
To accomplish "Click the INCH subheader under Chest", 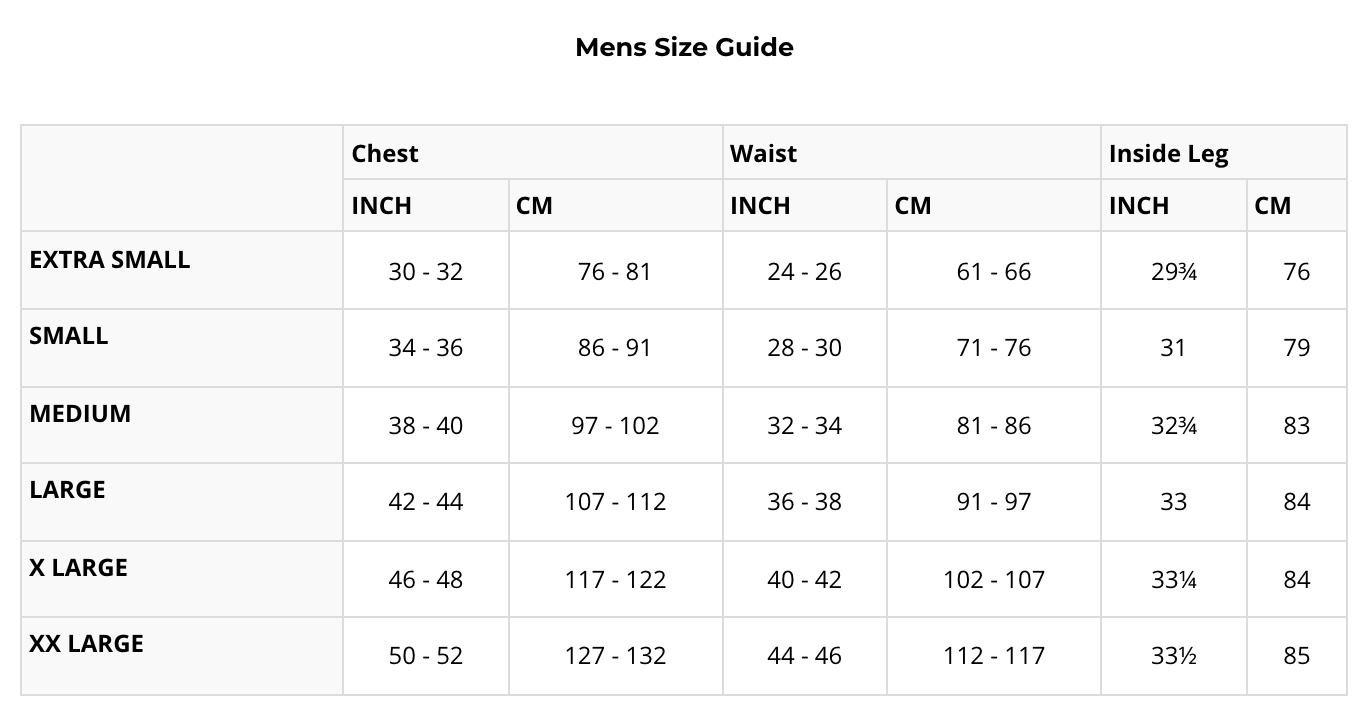I will pyautogui.click(x=381, y=205).
